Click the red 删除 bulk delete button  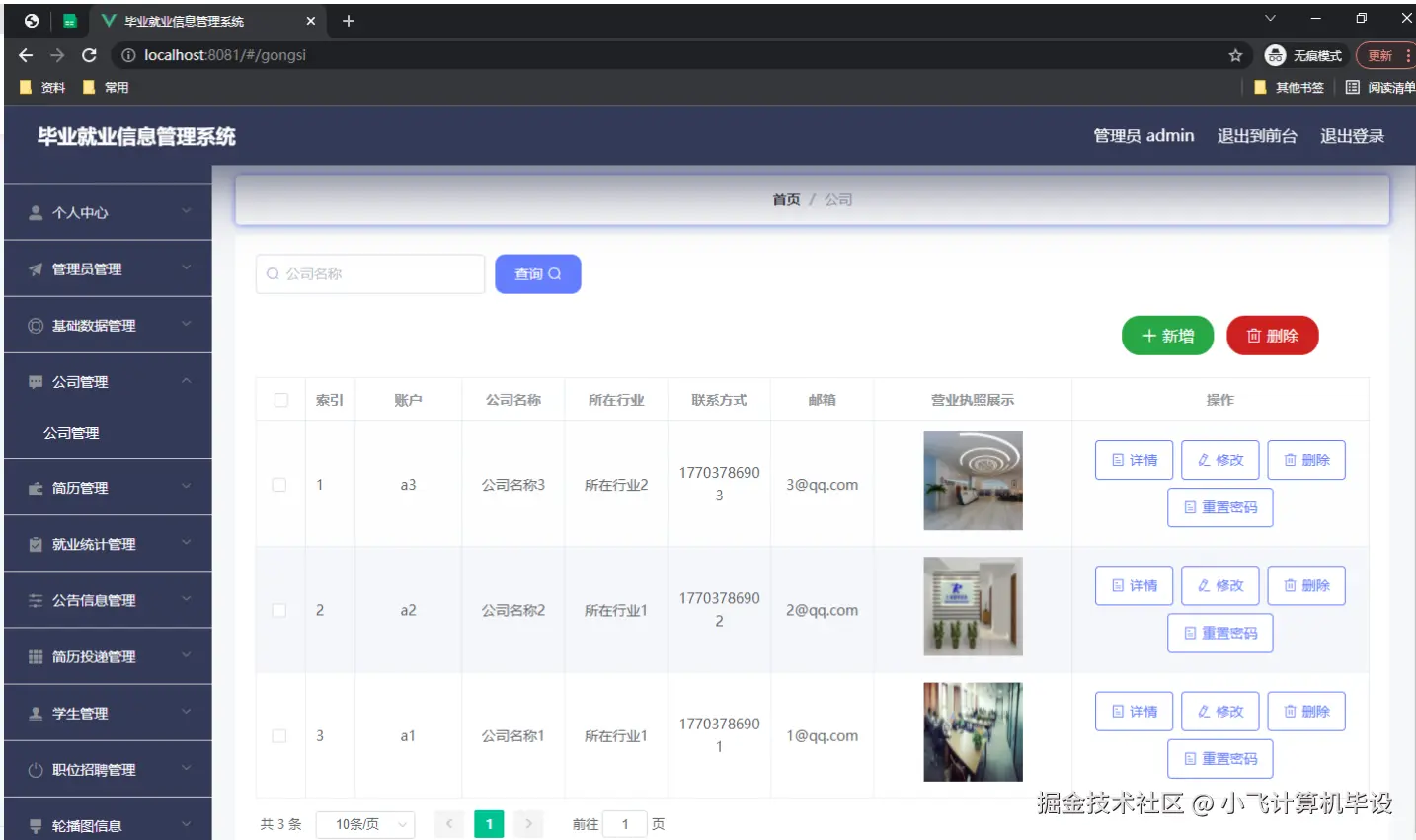click(1273, 336)
